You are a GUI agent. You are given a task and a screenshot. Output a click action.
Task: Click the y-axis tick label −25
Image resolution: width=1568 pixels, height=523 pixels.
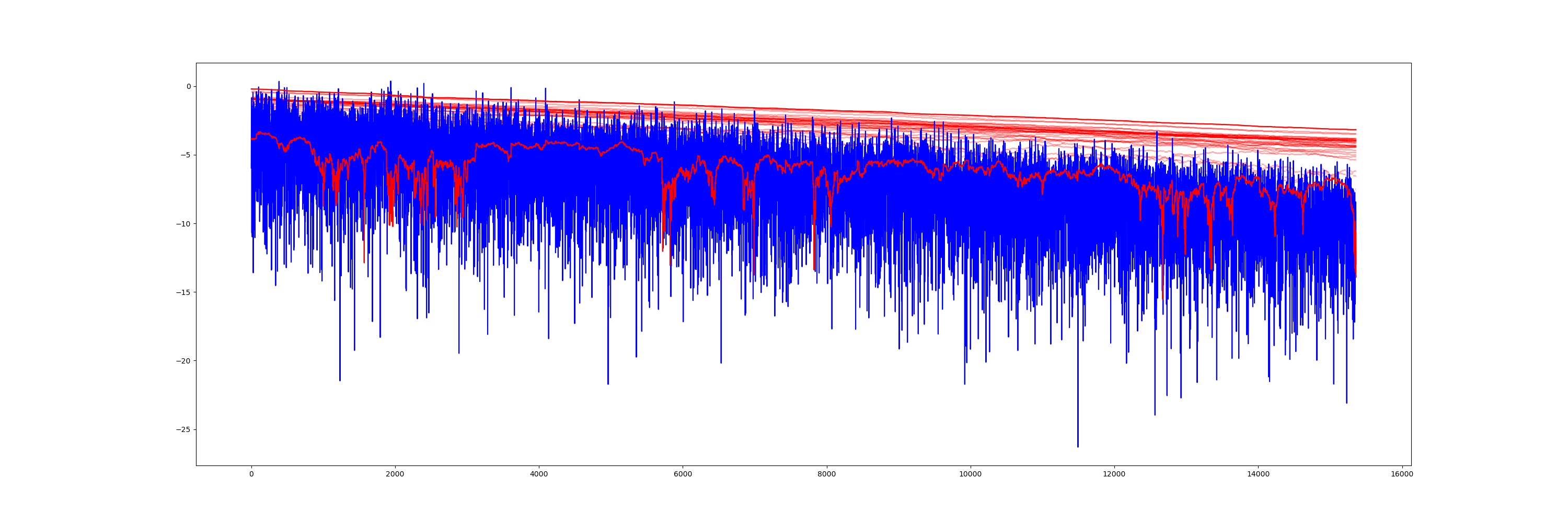click(x=183, y=430)
